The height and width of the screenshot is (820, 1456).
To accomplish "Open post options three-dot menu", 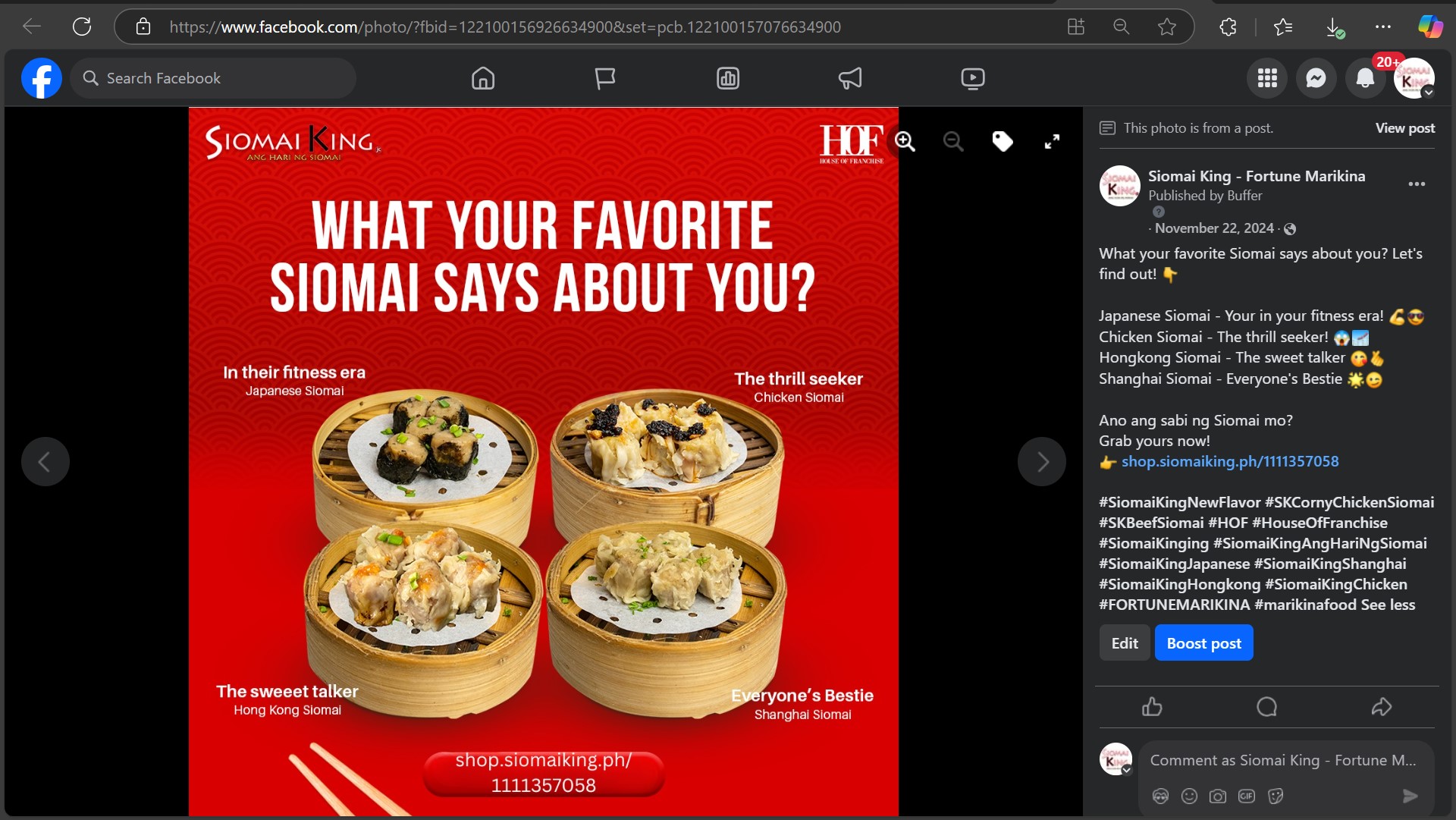I will 1417,184.
